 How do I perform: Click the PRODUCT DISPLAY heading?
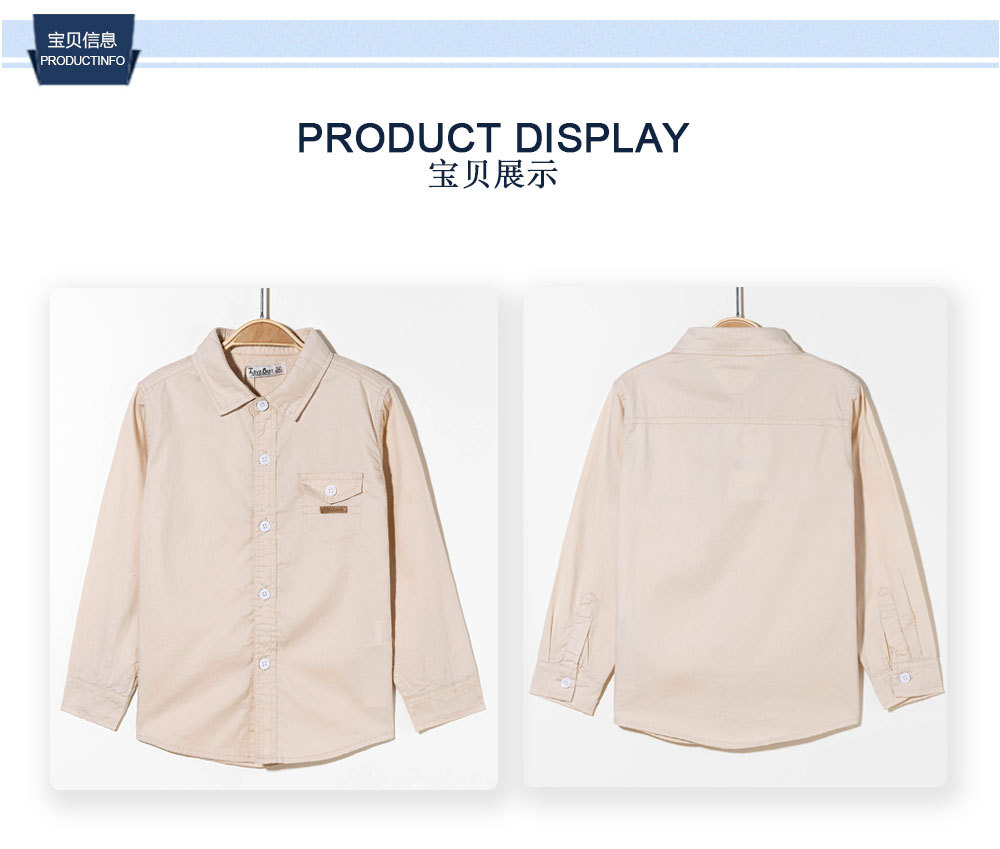(493, 137)
